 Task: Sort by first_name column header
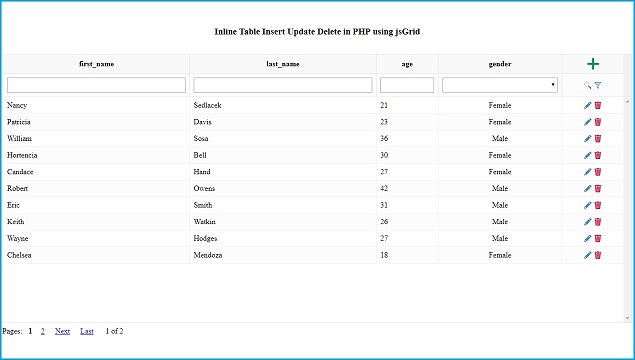[96, 64]
